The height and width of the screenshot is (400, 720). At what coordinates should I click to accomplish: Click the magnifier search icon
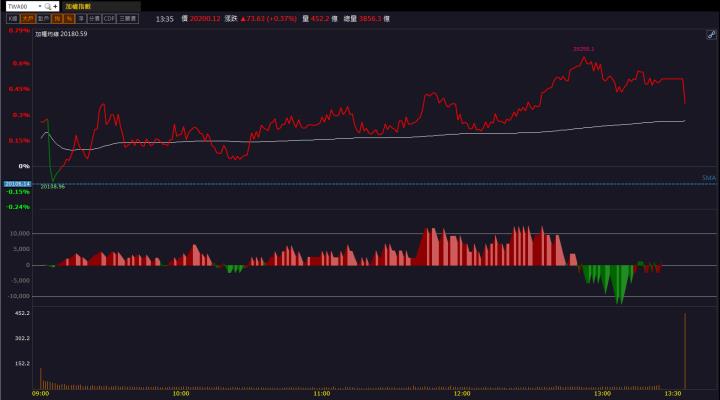(48, 6)
